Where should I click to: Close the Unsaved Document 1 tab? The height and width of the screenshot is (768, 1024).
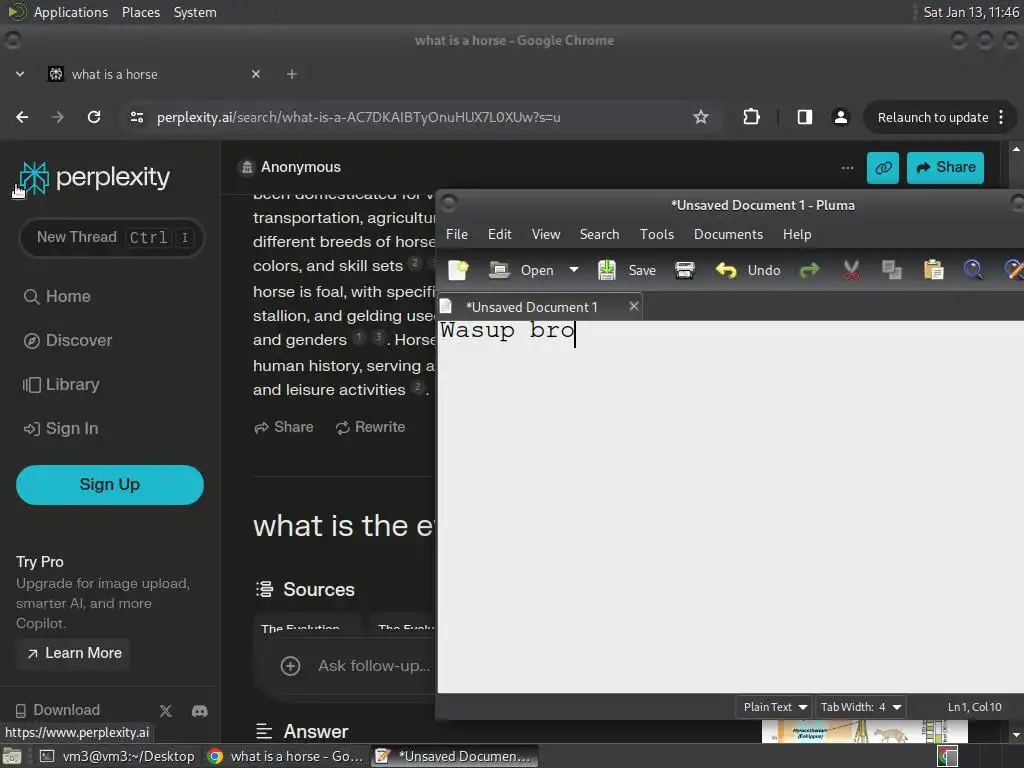pos(633,306)
